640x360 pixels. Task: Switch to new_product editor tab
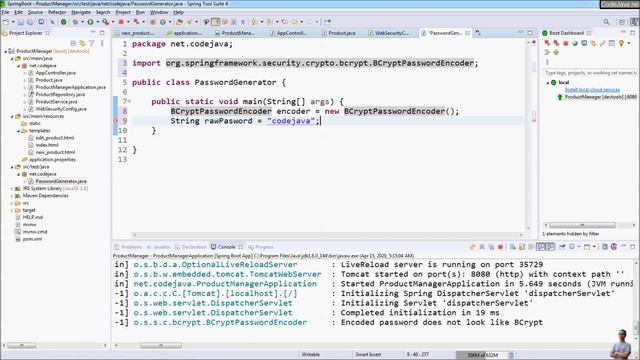point(138,33)
